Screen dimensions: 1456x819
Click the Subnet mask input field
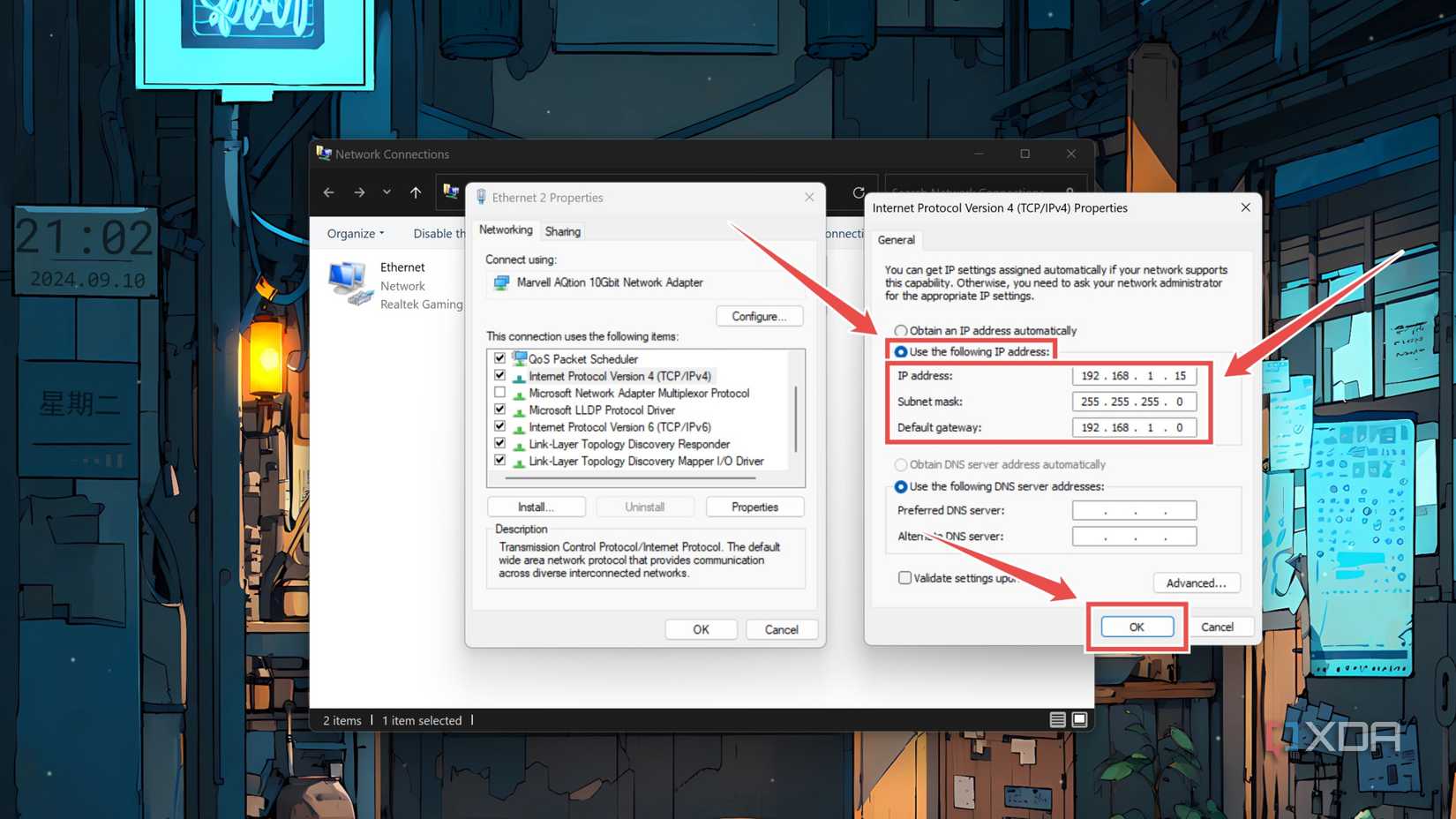point(1134,402)
